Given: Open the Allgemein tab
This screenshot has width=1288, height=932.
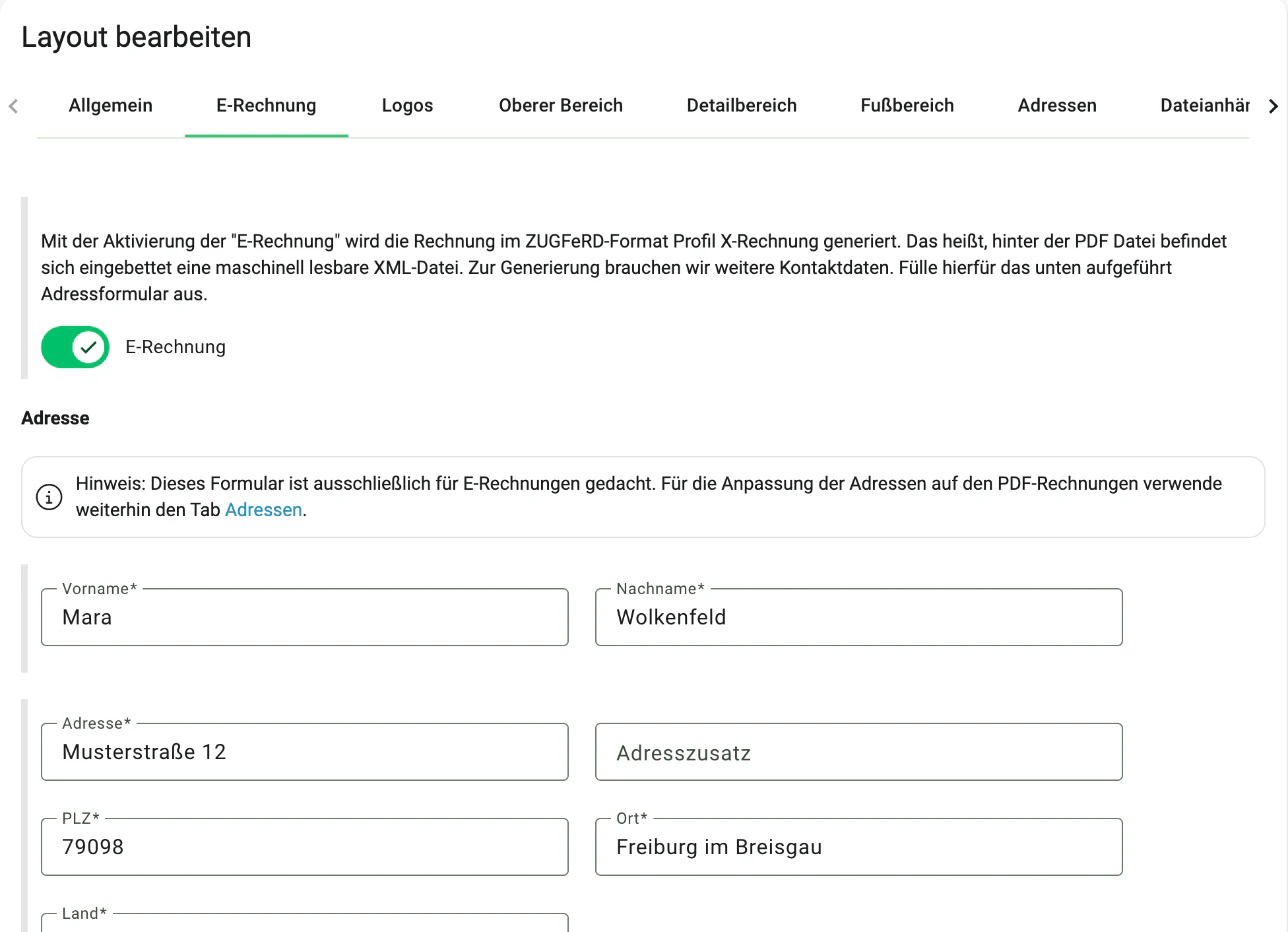Looking at the screenshot, I should (111, 105).
